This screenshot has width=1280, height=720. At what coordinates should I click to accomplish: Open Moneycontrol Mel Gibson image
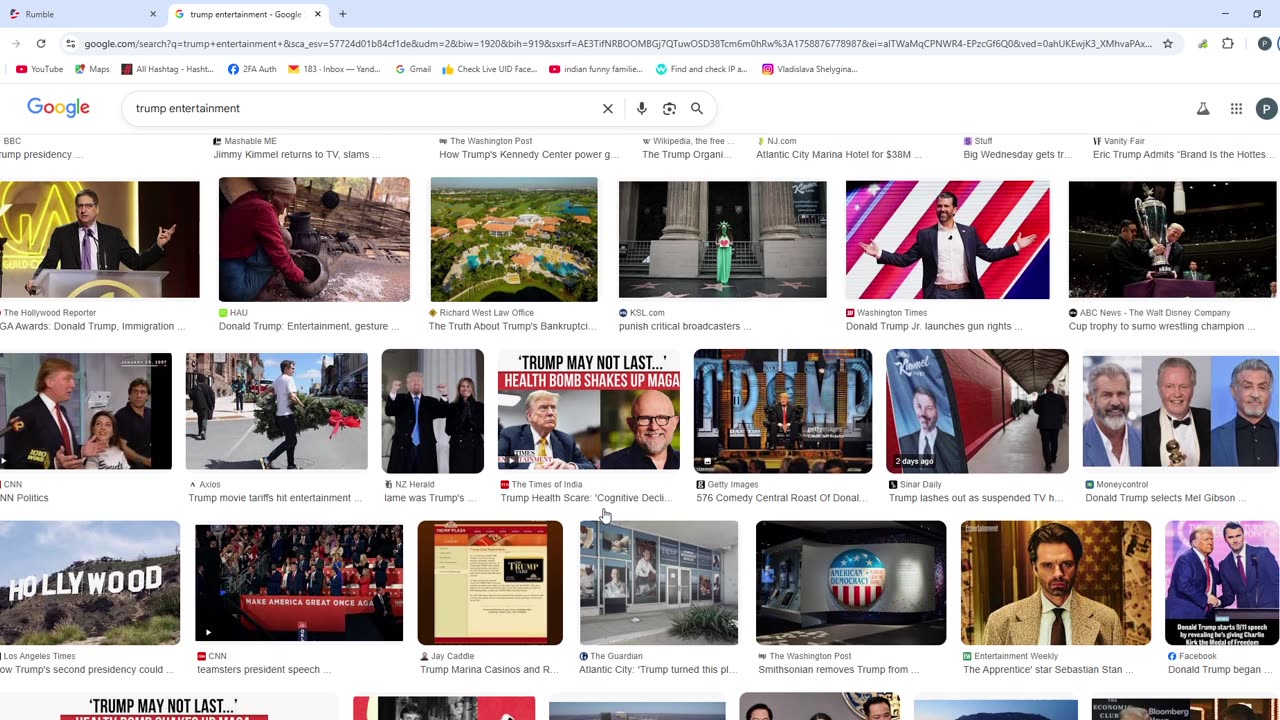pos(1181,411)
